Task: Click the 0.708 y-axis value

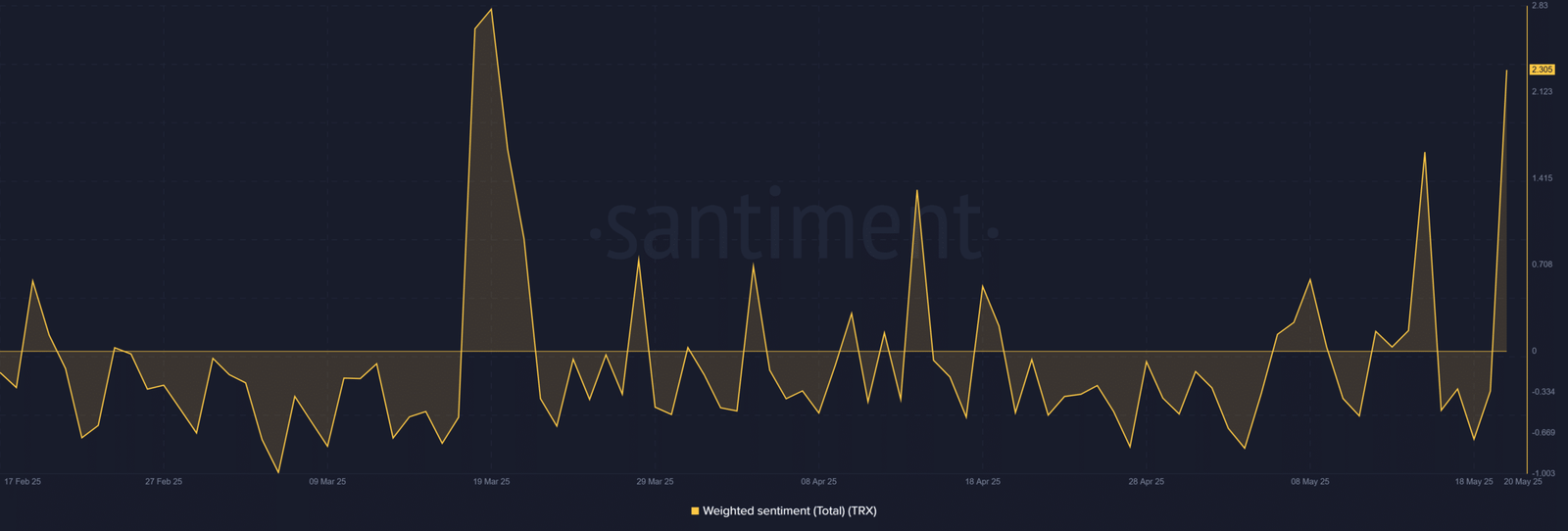Action: [1542, 265]
